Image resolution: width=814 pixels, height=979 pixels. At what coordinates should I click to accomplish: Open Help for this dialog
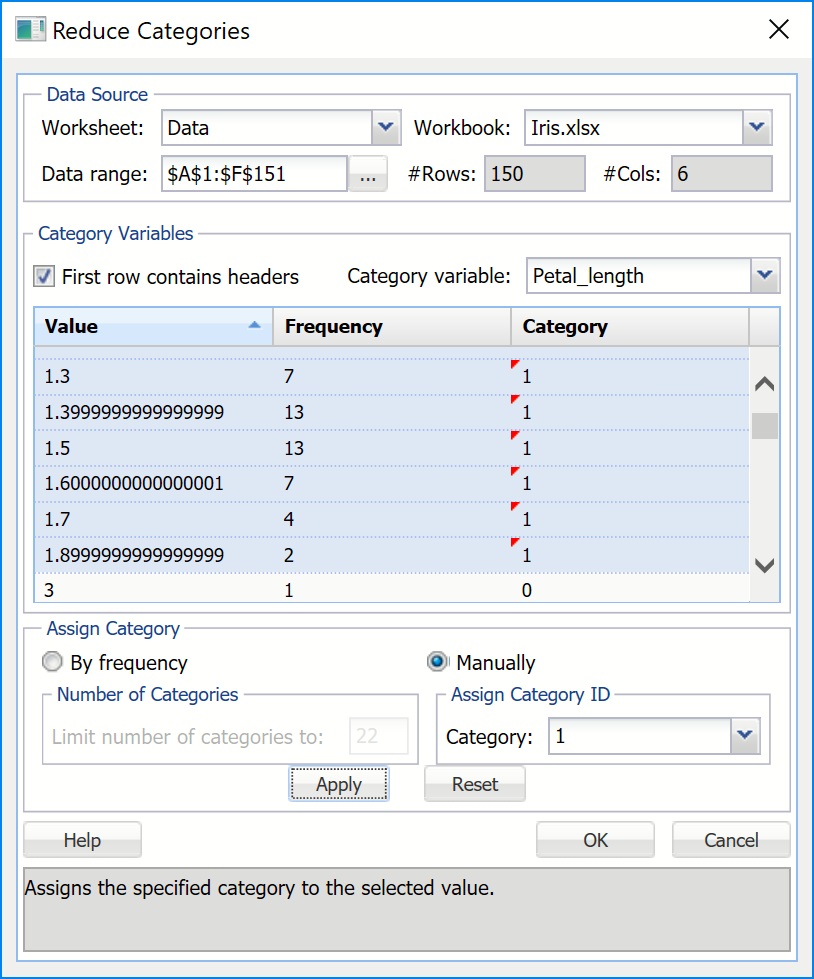(82, 840)
